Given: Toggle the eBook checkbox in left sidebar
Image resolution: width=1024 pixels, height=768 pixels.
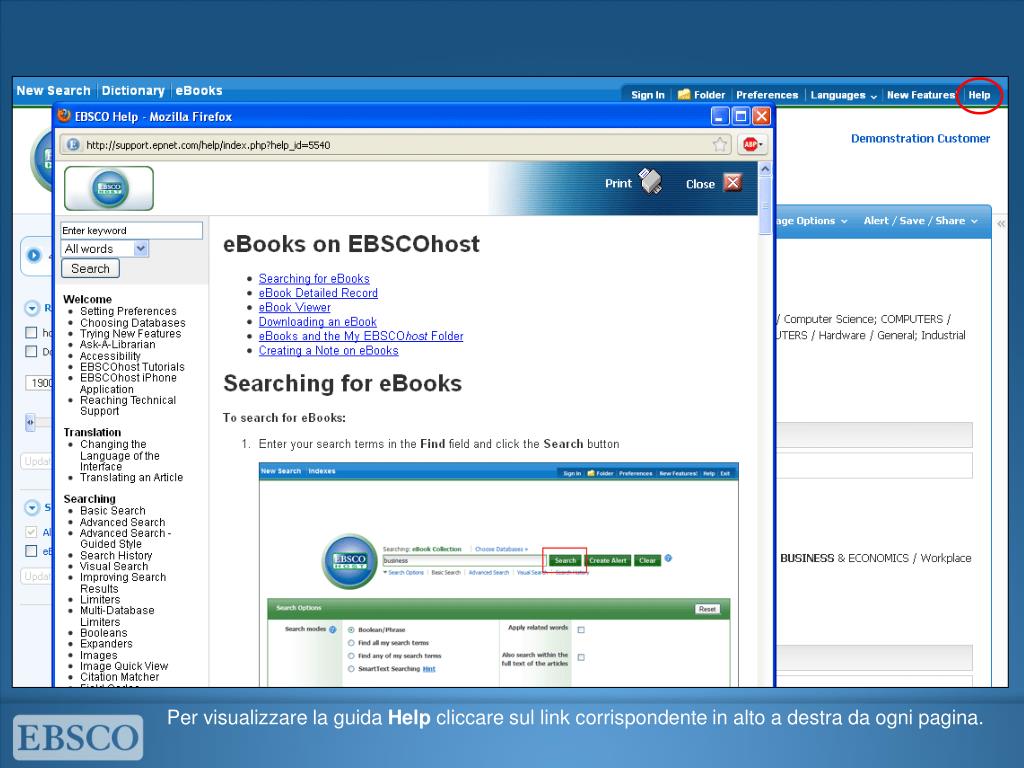Looking at the screenshot, I should pyautogui.click(x=31, y=551).
